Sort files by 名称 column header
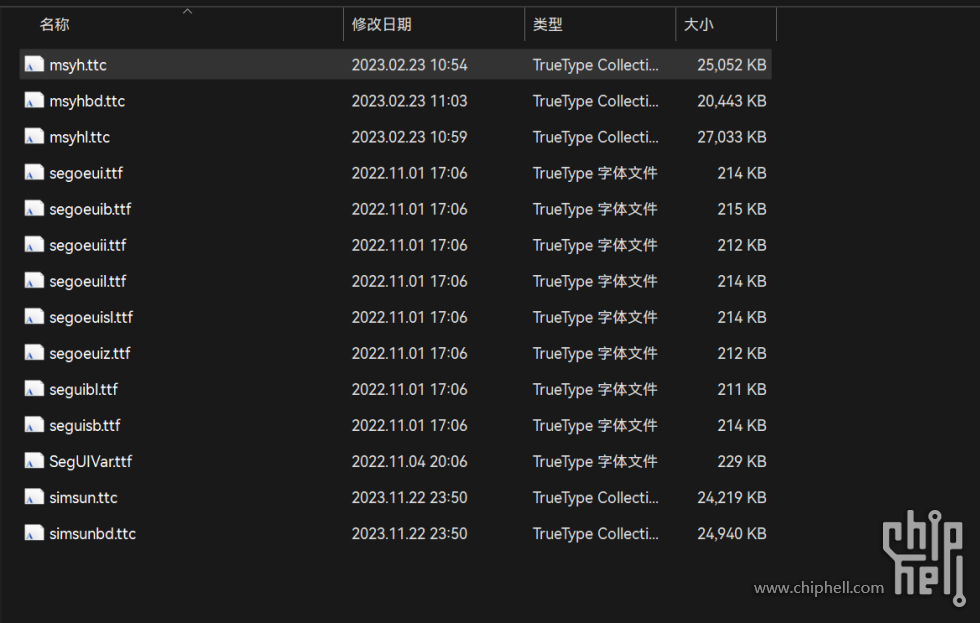Screen dimensions: 980x623 point(55,25)
